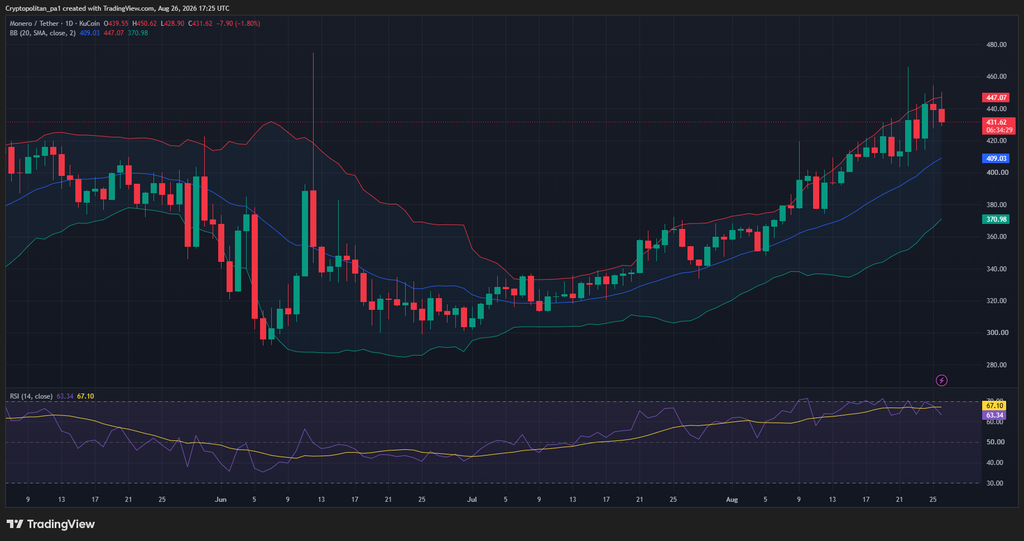Click the 300.00 price axis label
Screen dimensions: 1024x541
[996, 333]
